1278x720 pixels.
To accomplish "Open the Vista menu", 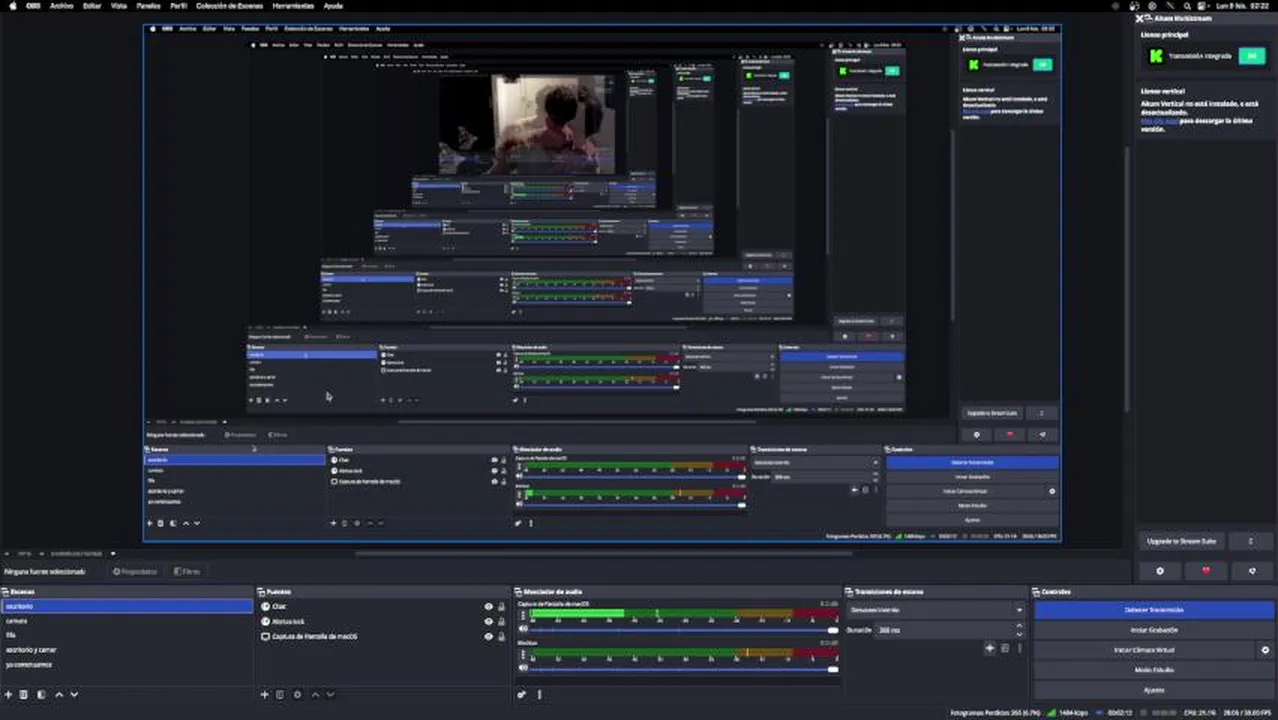I will tap(119, 6).
